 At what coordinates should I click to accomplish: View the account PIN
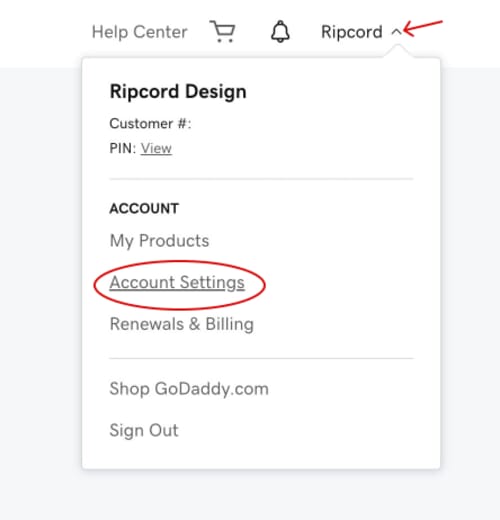click(x=156, y=148)
